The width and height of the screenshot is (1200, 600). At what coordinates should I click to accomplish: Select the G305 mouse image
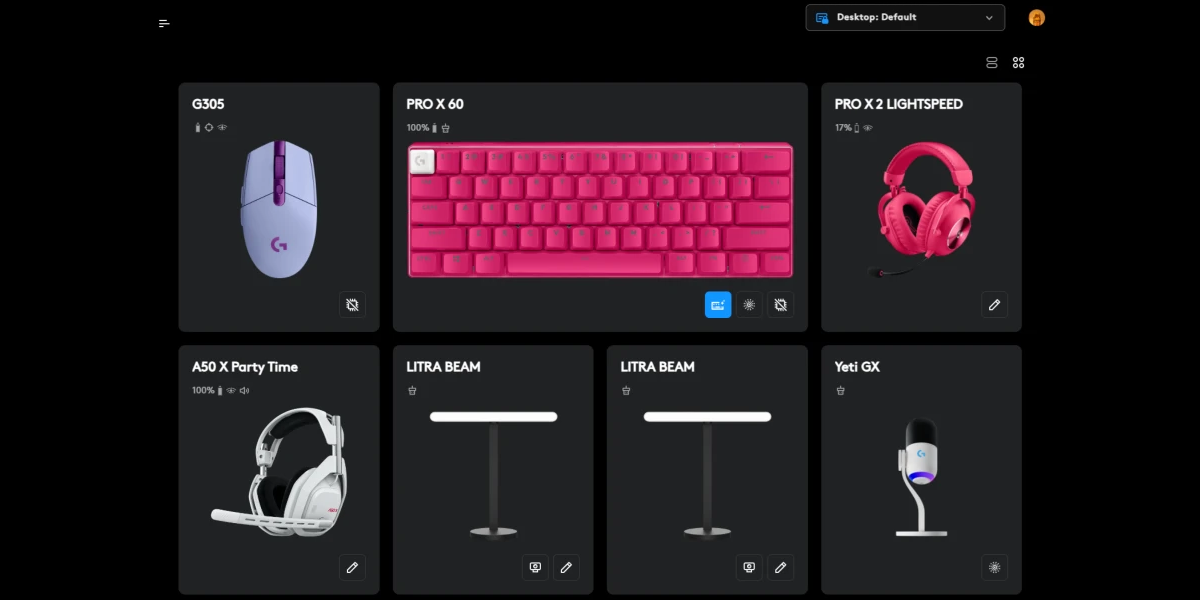[x=279, y=209]
